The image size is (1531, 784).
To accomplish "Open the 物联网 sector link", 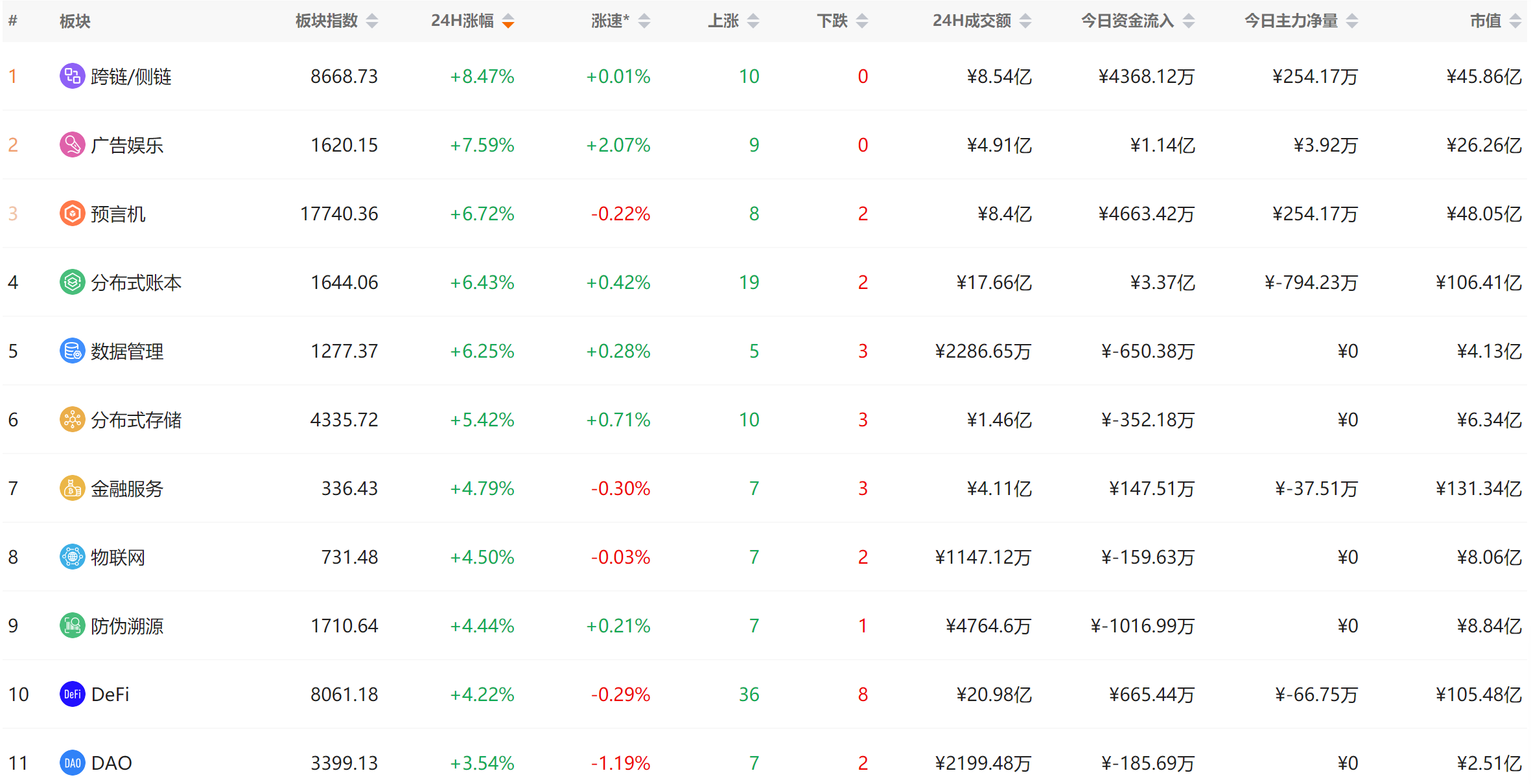I will click(118, 557).
